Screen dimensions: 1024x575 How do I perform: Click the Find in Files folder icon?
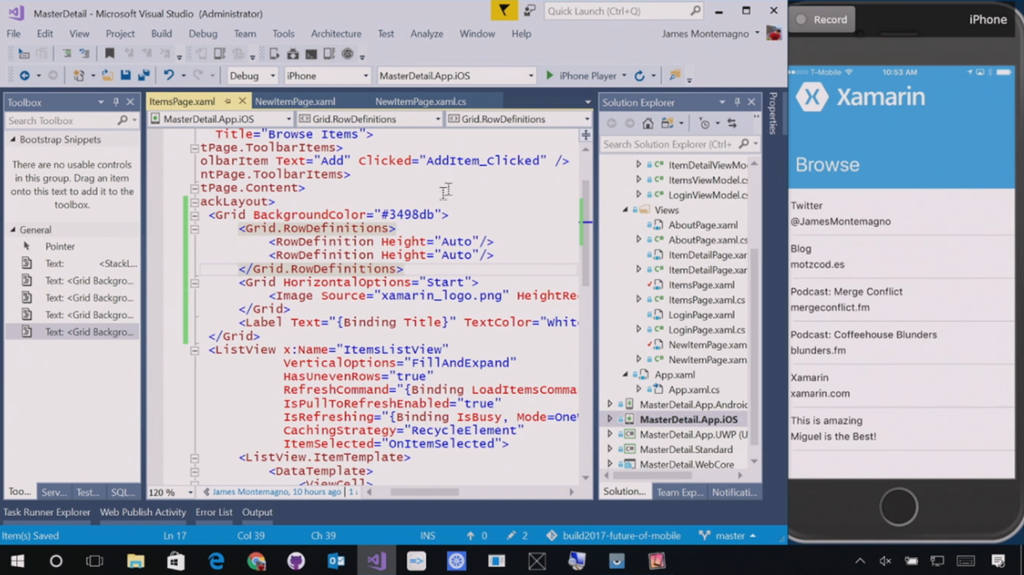click(675, 76)
